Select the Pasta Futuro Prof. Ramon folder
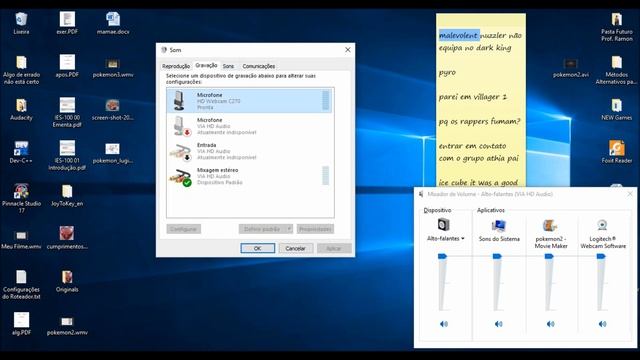640x360 pixels. pyautogui.click(x=617, y=27)
